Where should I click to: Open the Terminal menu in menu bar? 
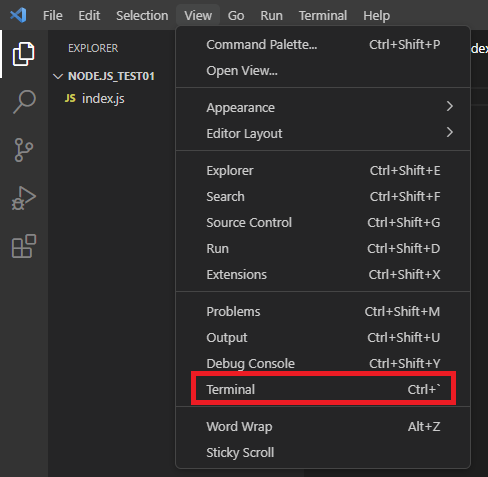[323, 16]
